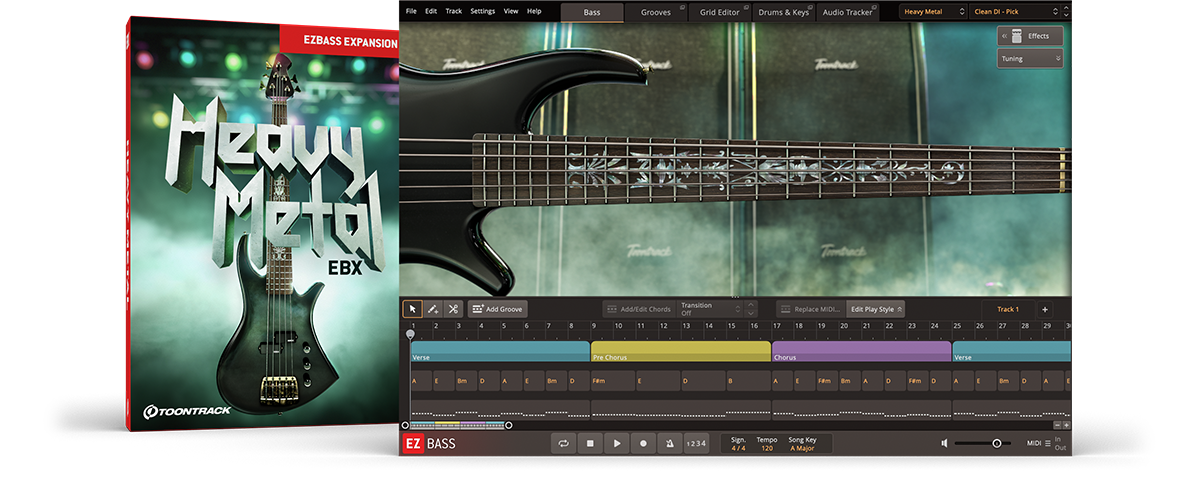Click the plus icon to add track

point(1044,310)
